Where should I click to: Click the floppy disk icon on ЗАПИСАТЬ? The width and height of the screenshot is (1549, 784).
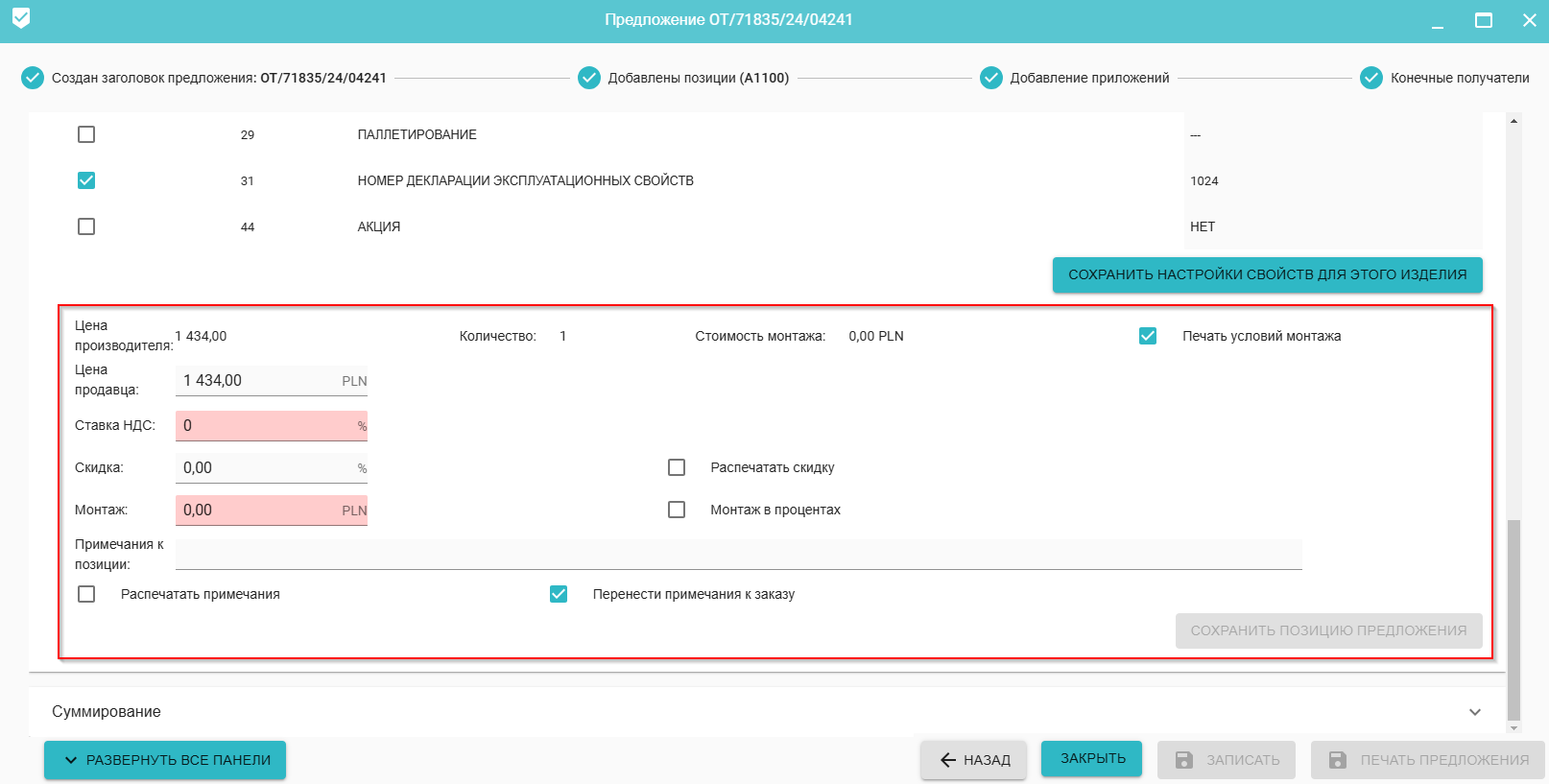(1184, 760)
